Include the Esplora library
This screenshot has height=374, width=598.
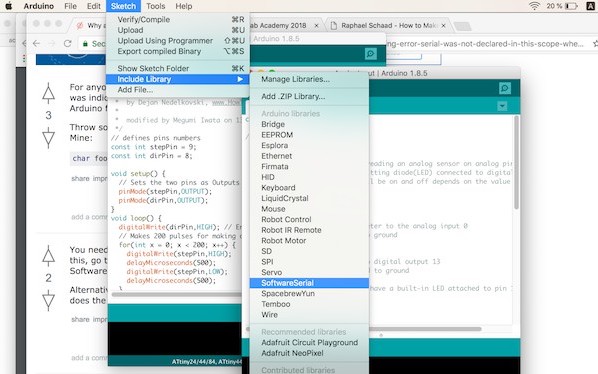click(309, 146)
